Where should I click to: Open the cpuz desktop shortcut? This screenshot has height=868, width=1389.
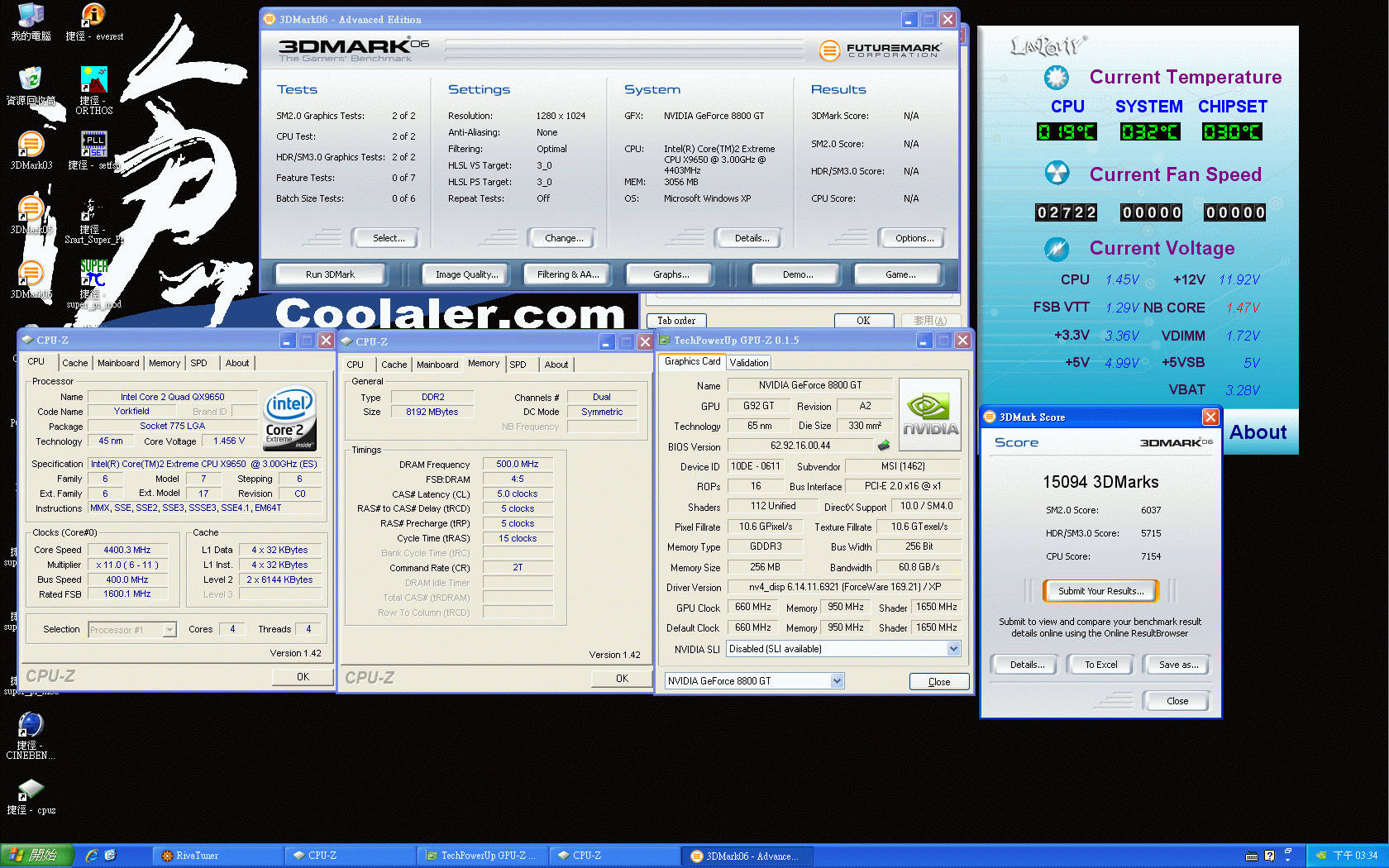(x=31, y=797)
